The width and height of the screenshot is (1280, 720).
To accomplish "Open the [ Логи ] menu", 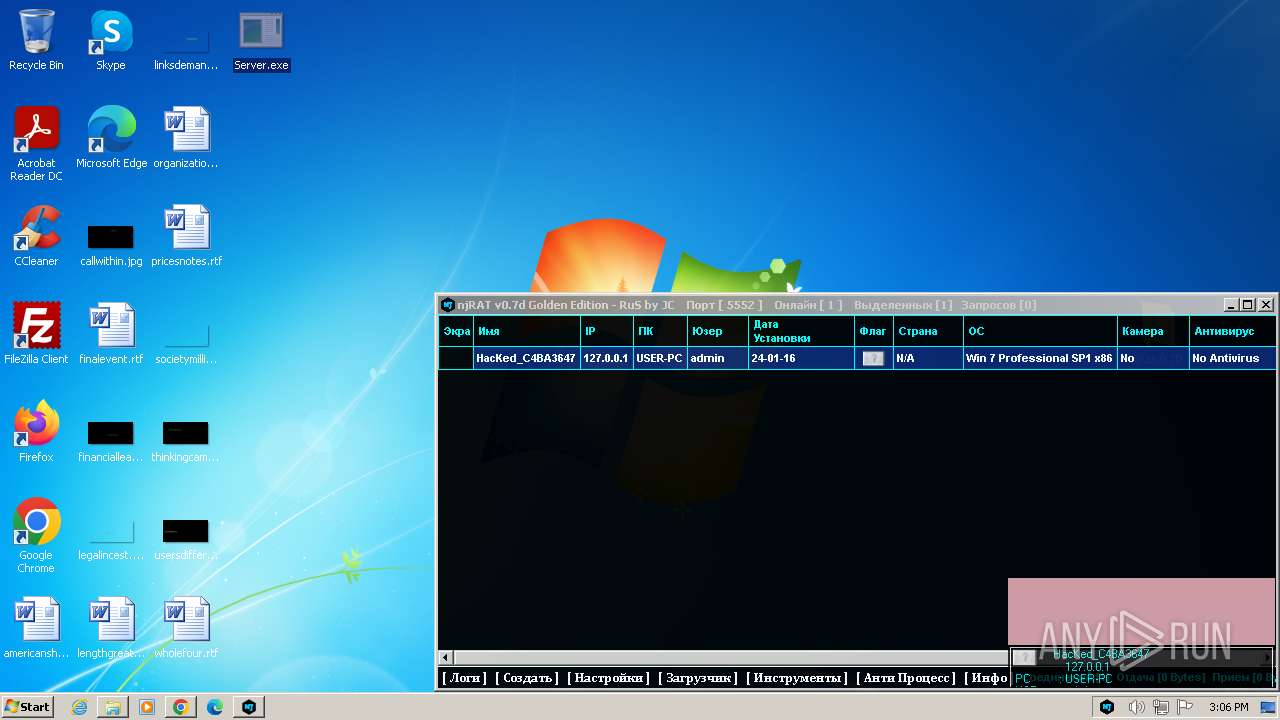I will pyautogui.click(x=464, y=678).
